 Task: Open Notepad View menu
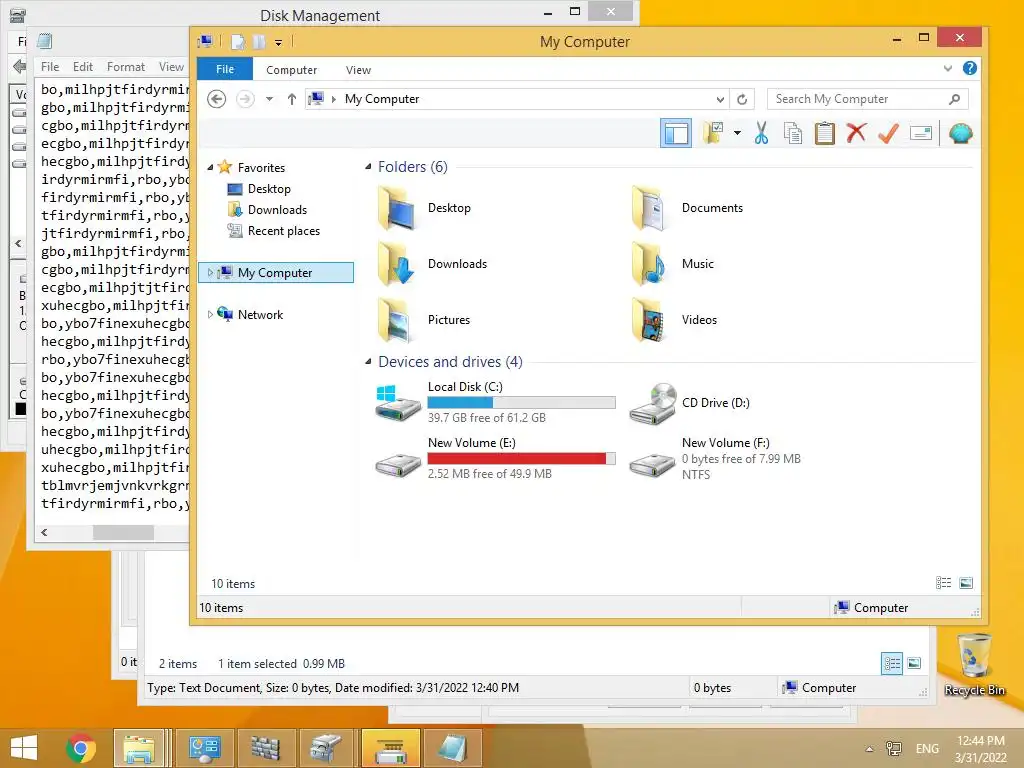click(171, 67)
